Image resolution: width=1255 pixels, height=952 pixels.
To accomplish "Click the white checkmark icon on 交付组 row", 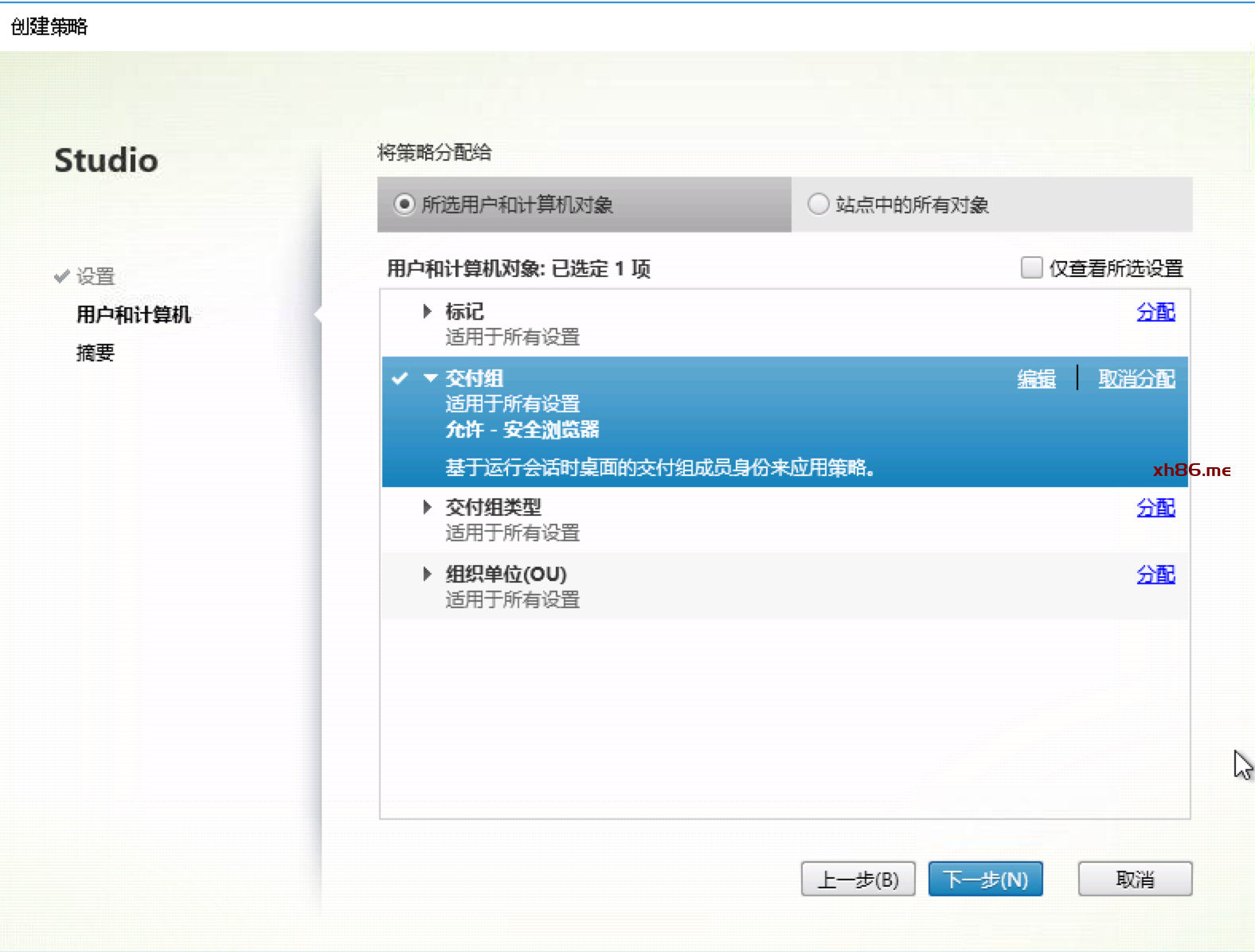I will [400, 378].
